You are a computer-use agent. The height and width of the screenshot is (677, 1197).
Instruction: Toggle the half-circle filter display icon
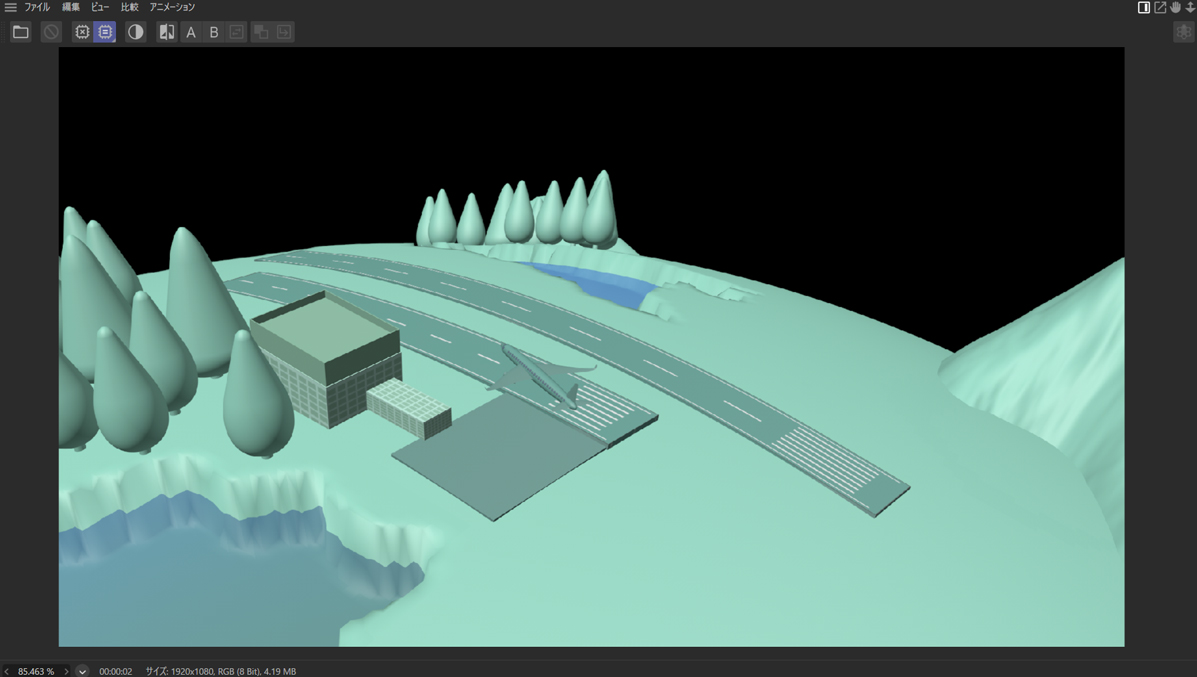pos(135,32)
